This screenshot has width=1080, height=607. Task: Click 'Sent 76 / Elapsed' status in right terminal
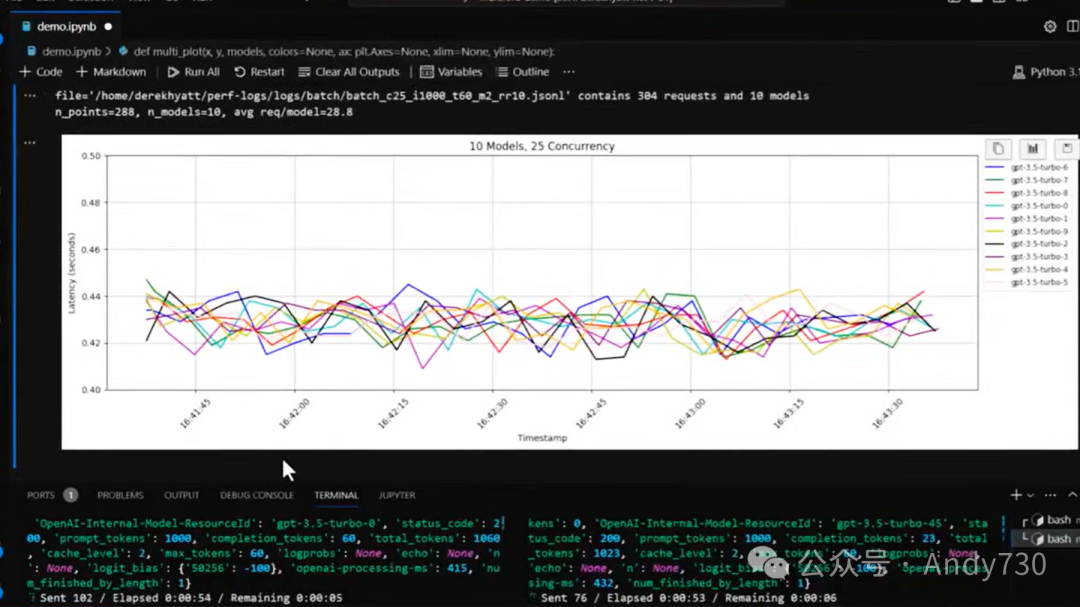pos(688,598)
